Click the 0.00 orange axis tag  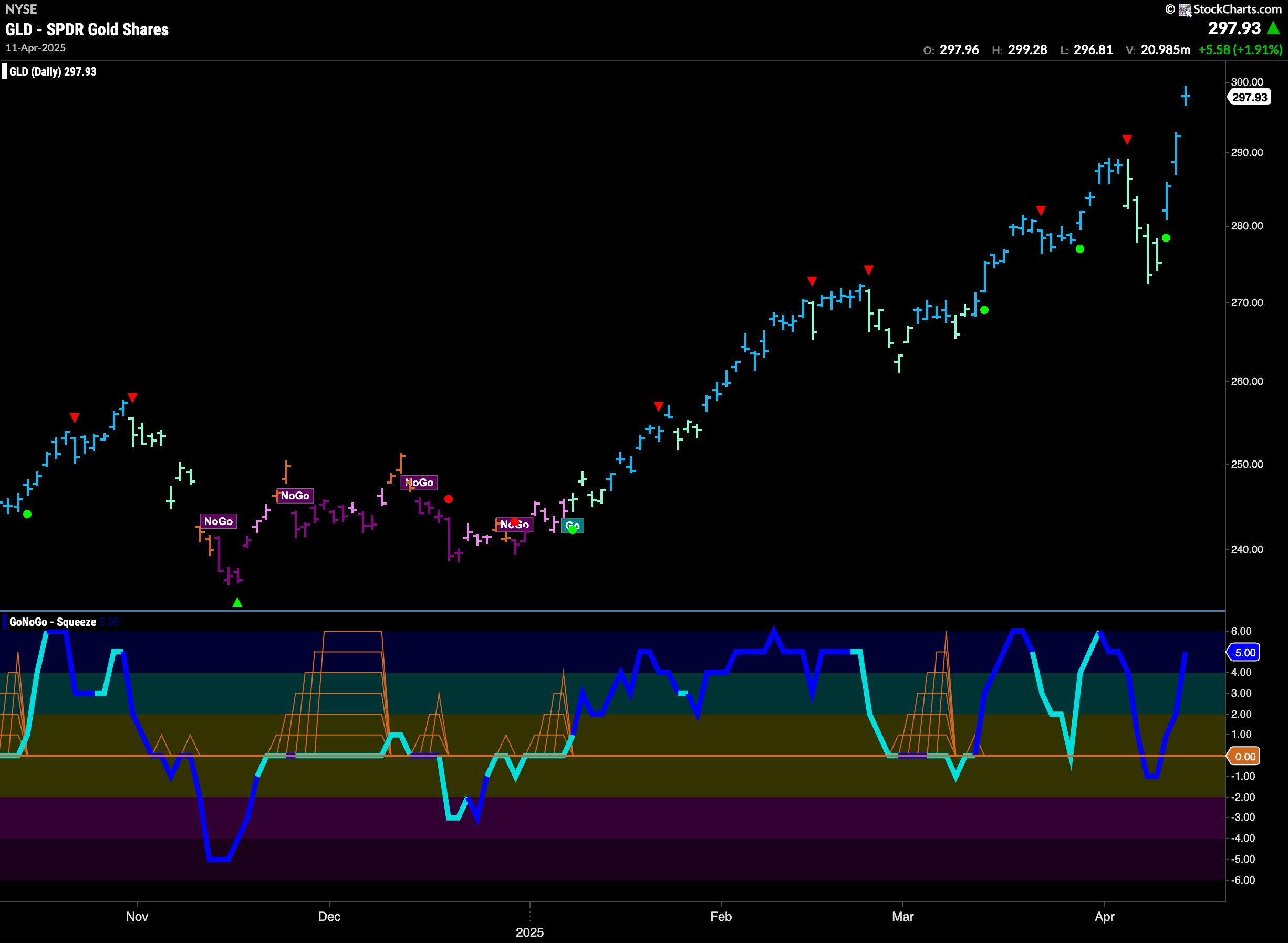(x=1244, y=756)
